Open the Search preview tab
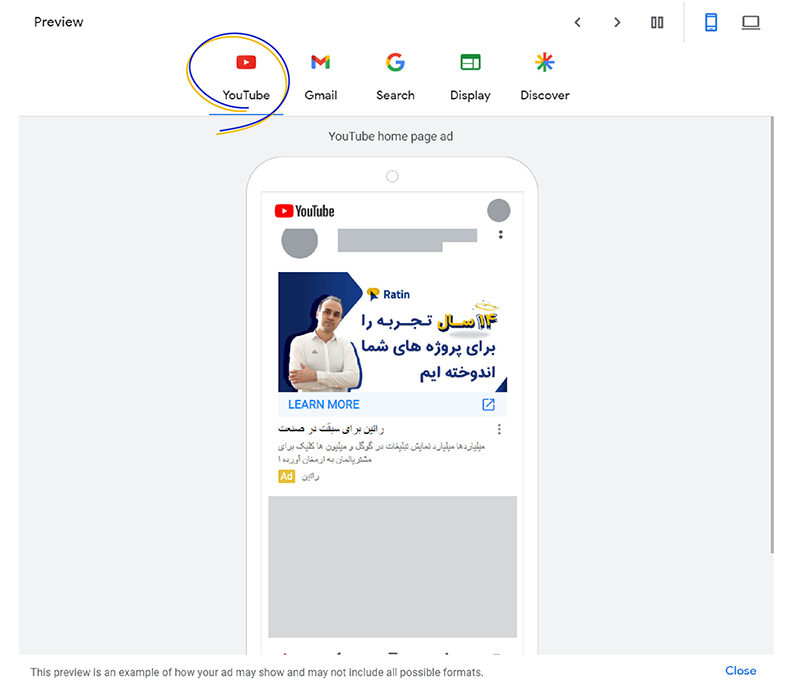This screenshot has width=800, height=684. 395,78
